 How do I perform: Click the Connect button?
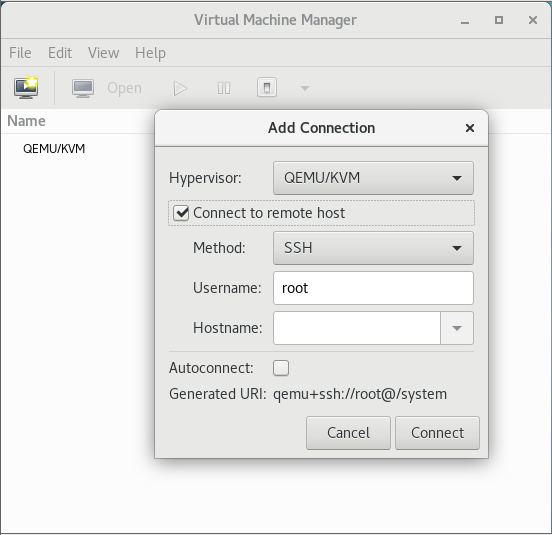pyautogui.click(x=437, y=433)
